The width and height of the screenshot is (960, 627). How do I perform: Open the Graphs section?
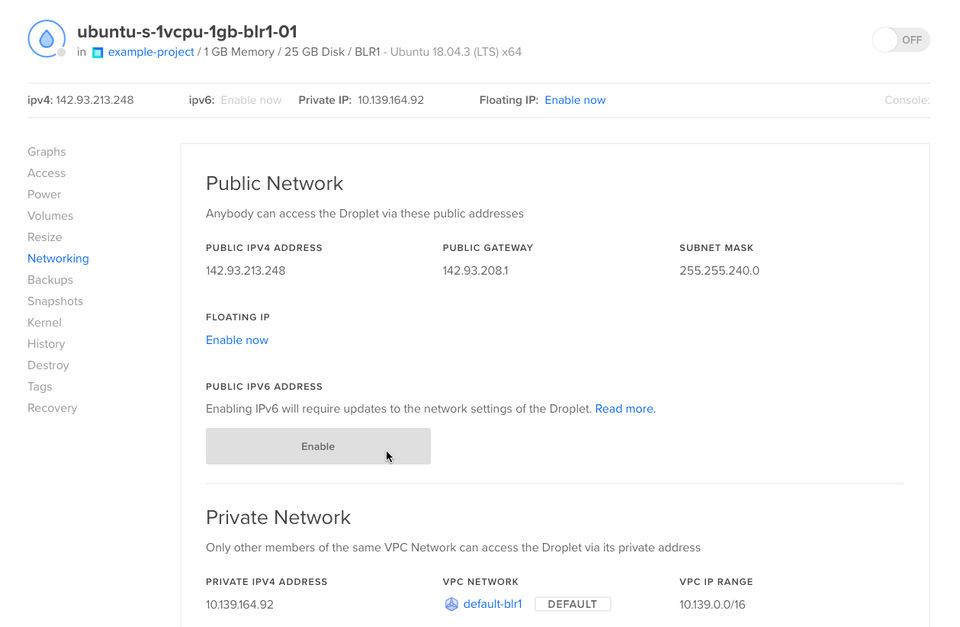[46, 152]
